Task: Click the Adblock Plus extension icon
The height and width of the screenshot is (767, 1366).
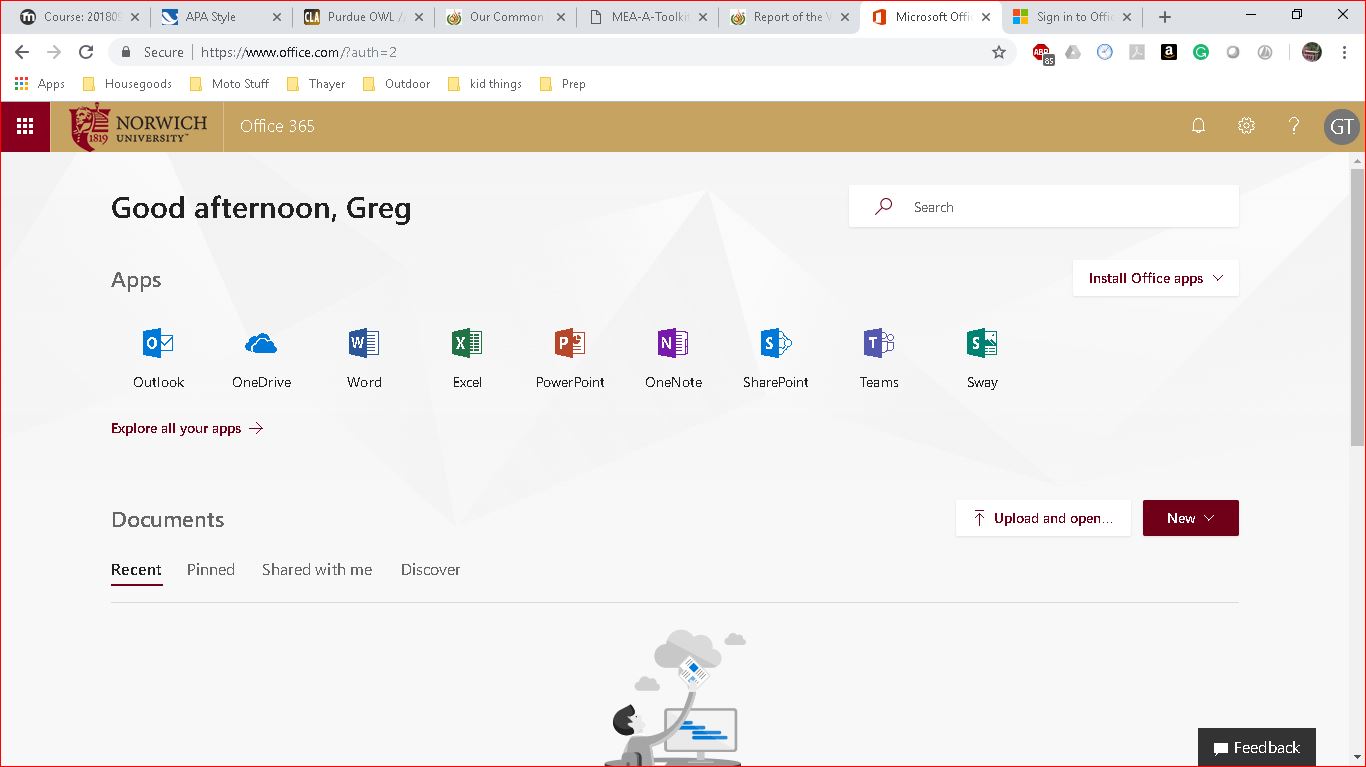Action: pyautogui.click(x=1042, y=53)
